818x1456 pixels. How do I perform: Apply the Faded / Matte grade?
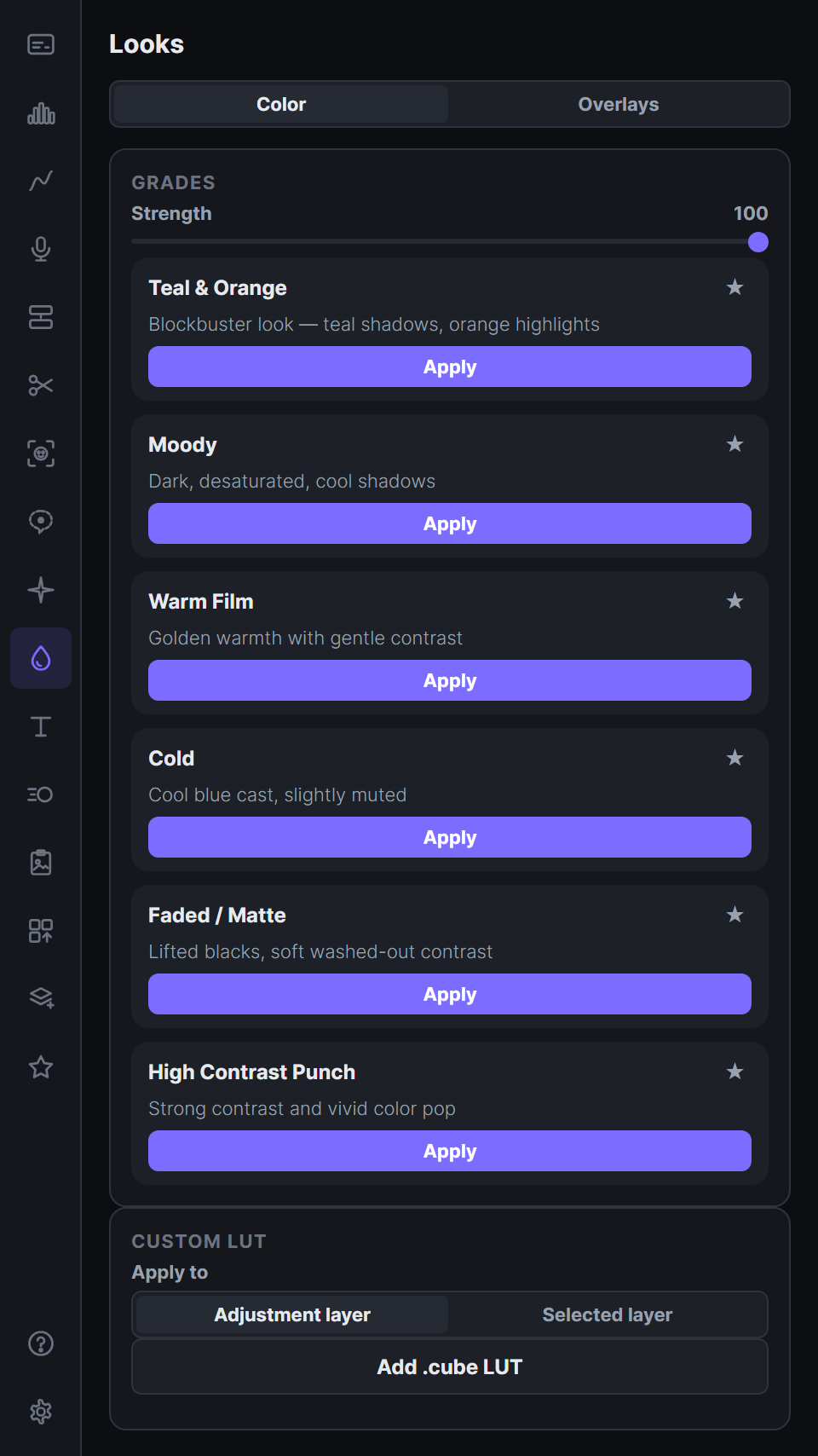[450, 994]
